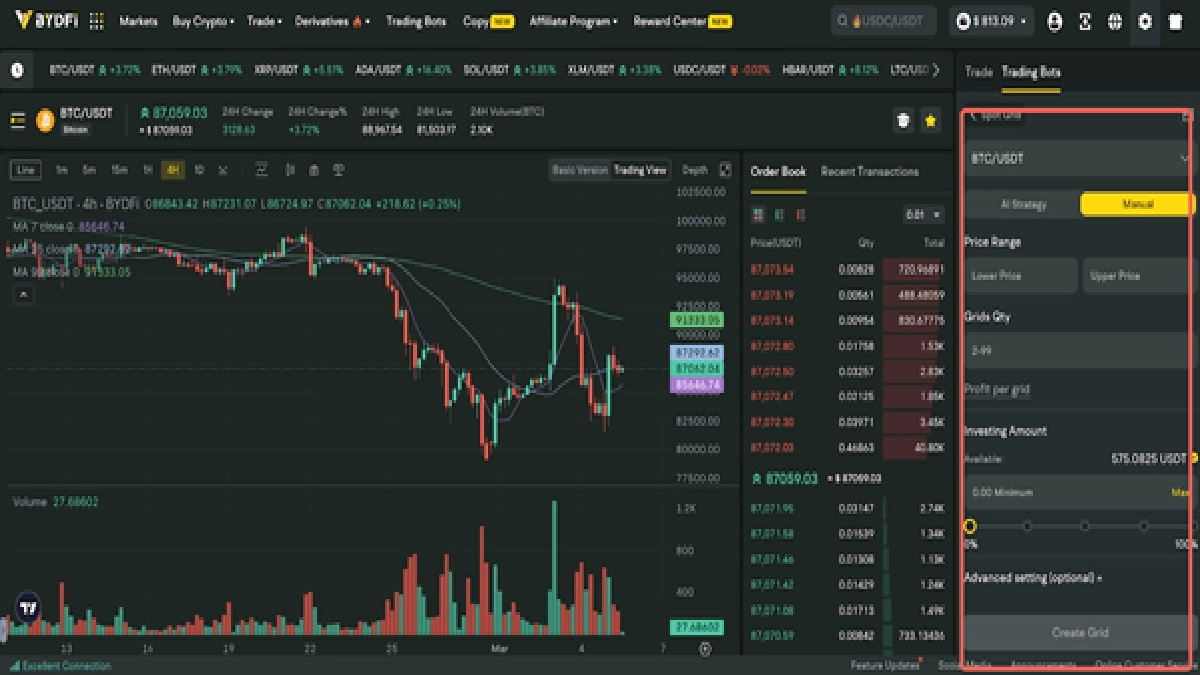The width and height of the screenshot is (1200, 675).
Task: Click Max in the investing amount field
Action: pos(1179,492)
